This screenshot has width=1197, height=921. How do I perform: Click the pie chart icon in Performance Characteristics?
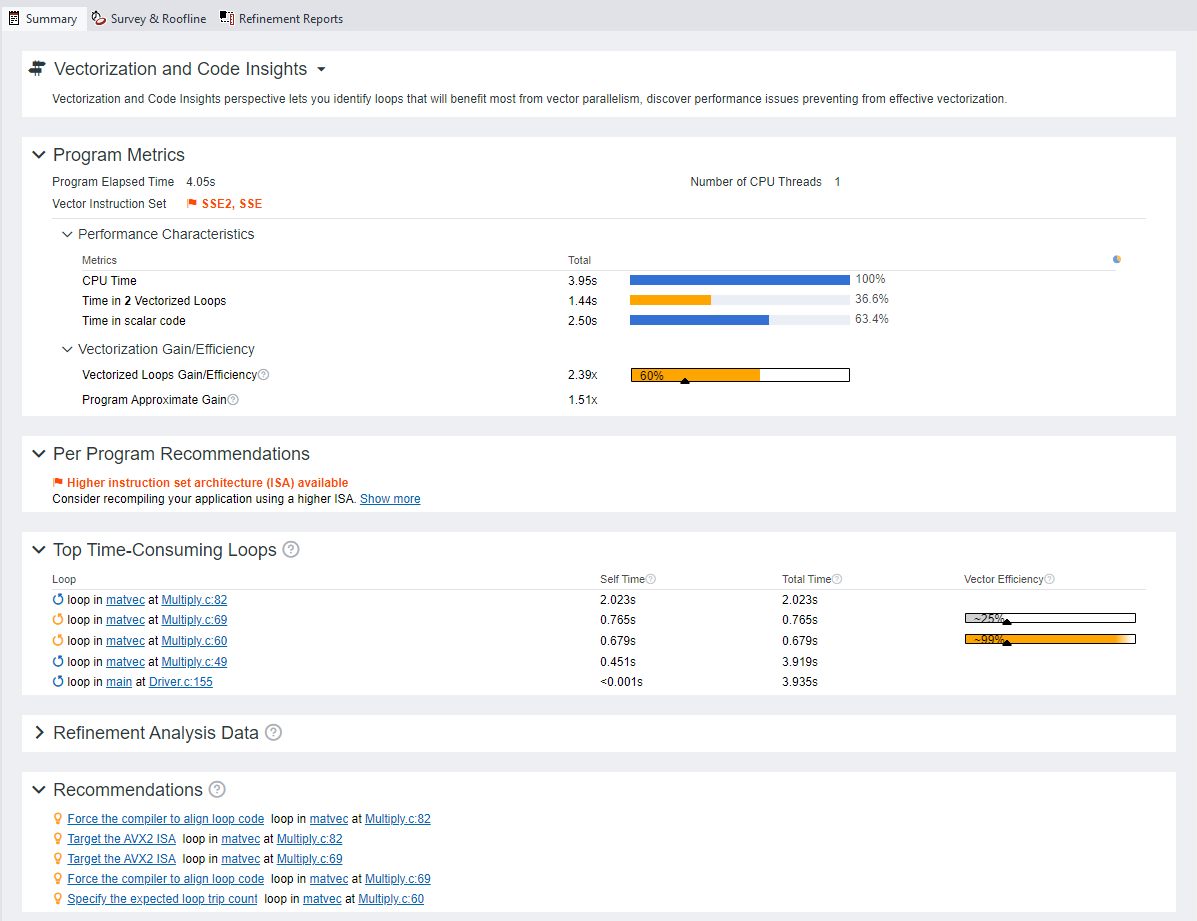pos(1117,259)
